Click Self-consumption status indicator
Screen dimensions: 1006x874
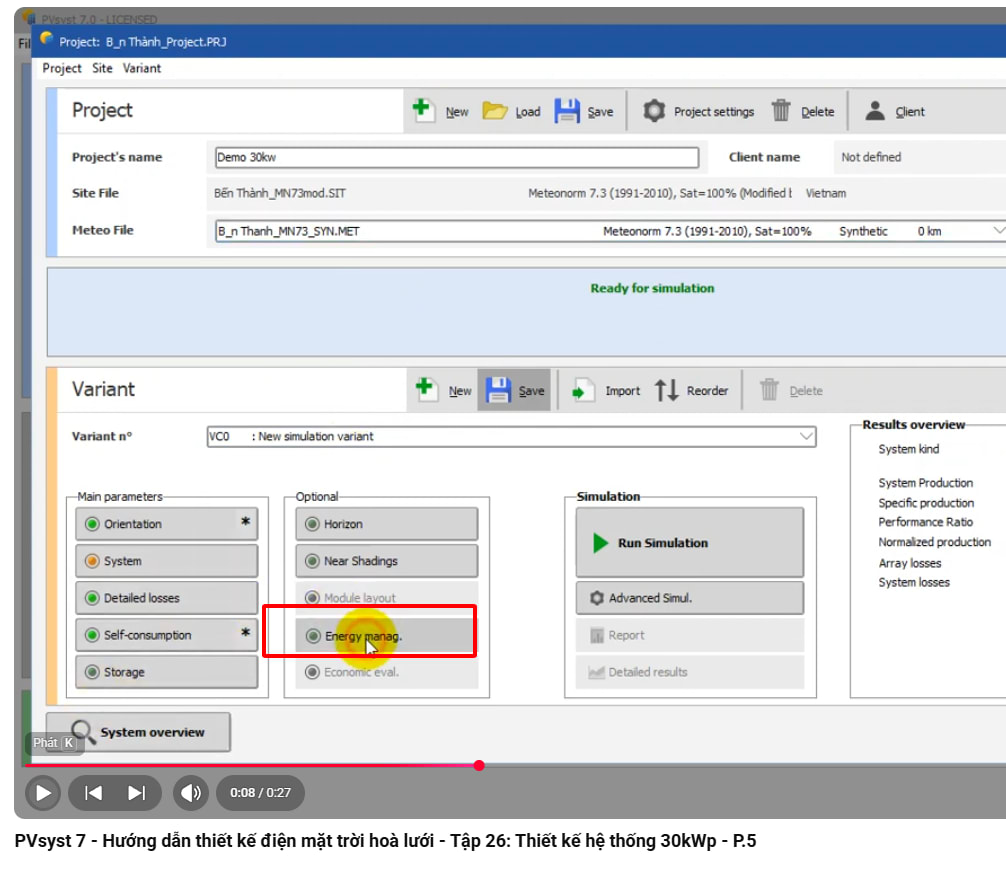pyautogui.click(x=92, y=635)
